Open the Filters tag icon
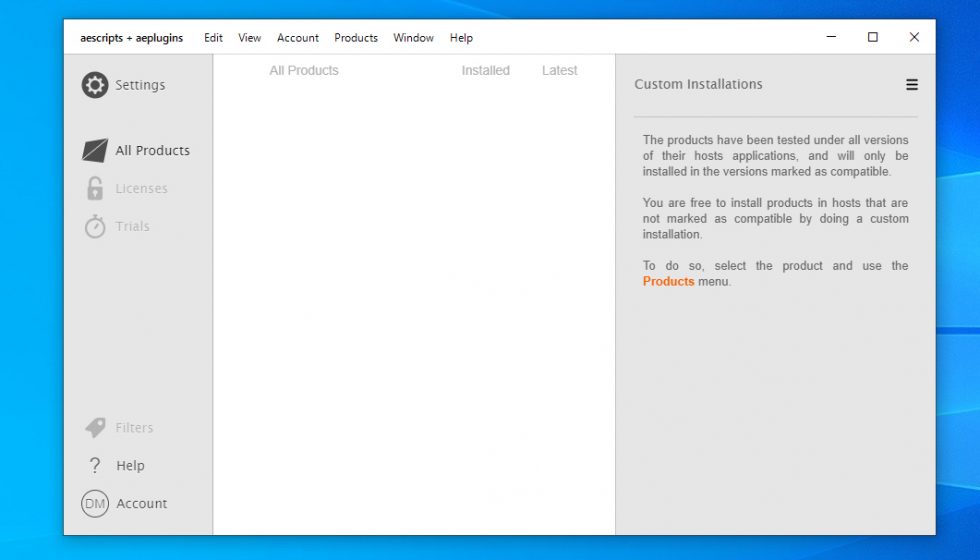The width and height of the screenshot is (980, 560). 95,428
